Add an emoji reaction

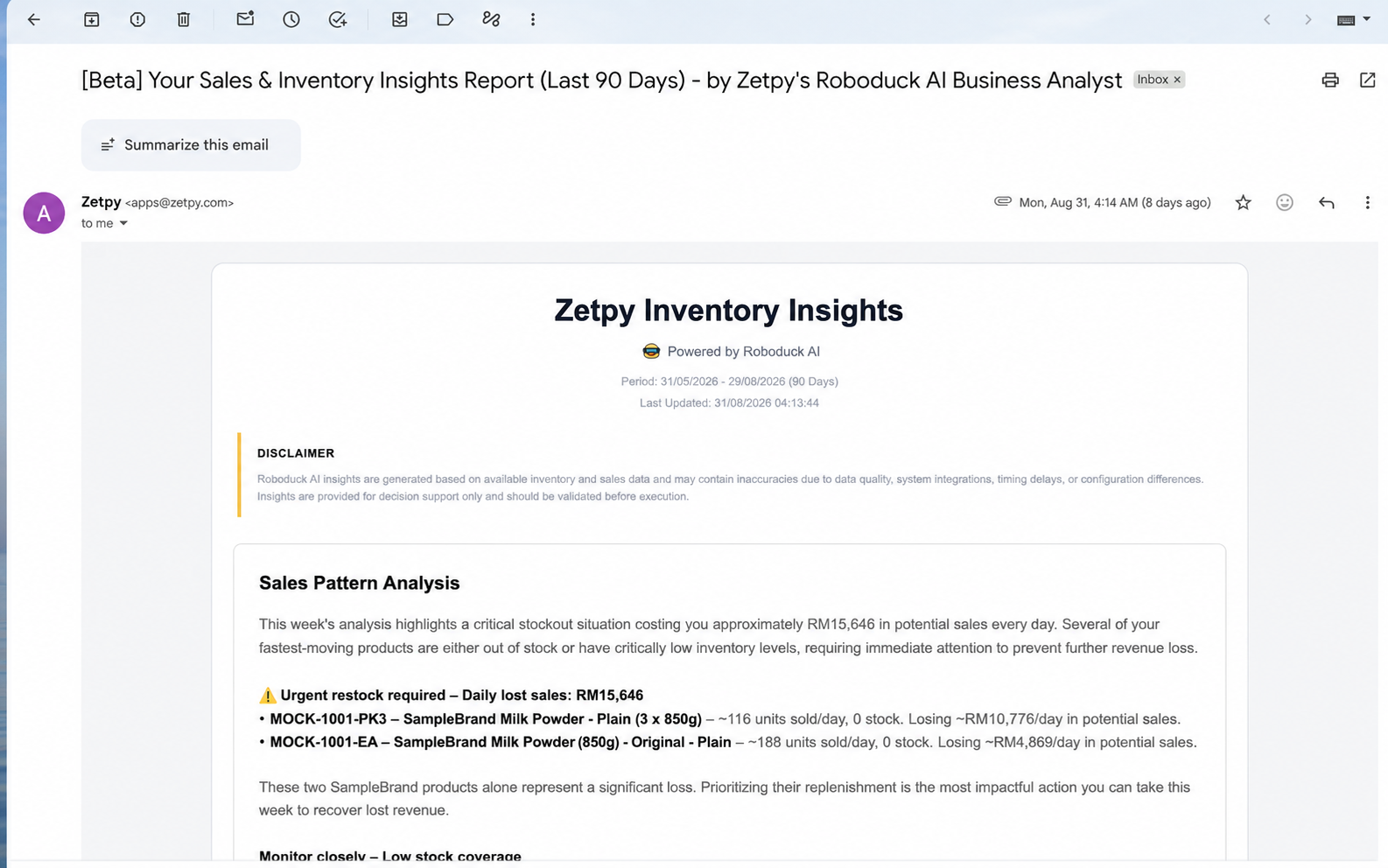(1285, 203)
